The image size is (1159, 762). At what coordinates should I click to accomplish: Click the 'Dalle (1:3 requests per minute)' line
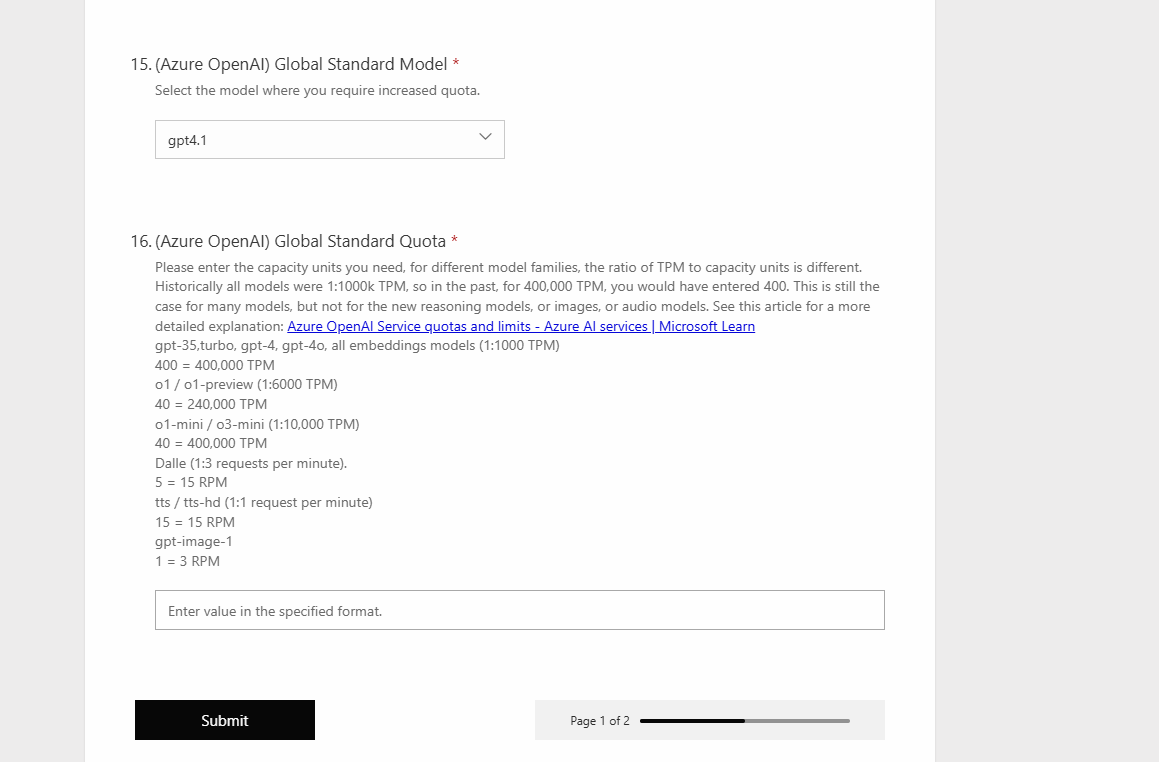[251, 463]
